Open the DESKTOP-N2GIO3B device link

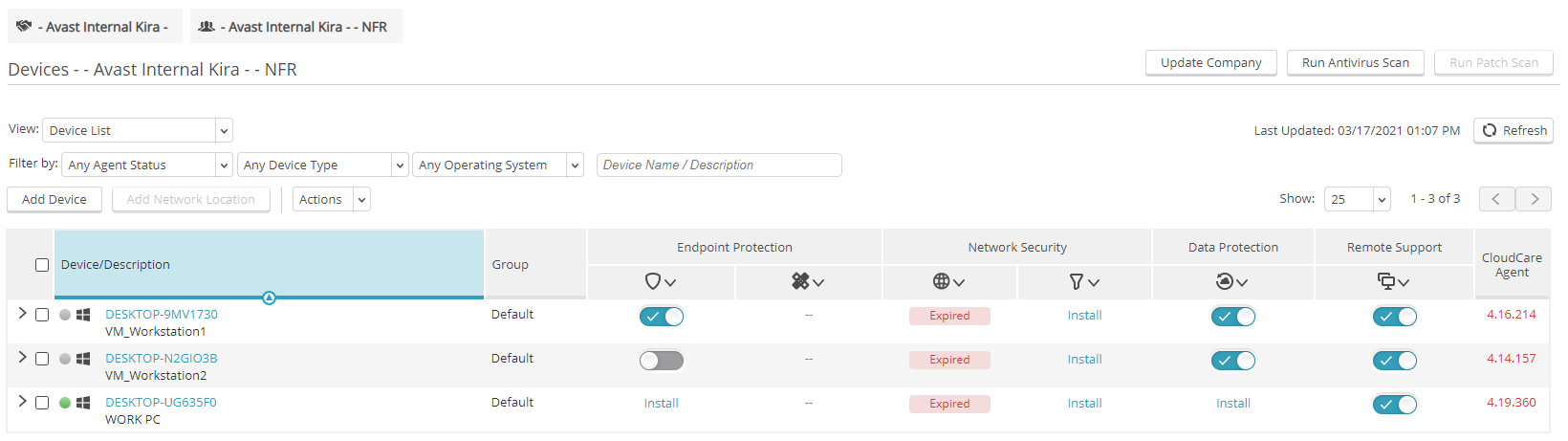162,358
